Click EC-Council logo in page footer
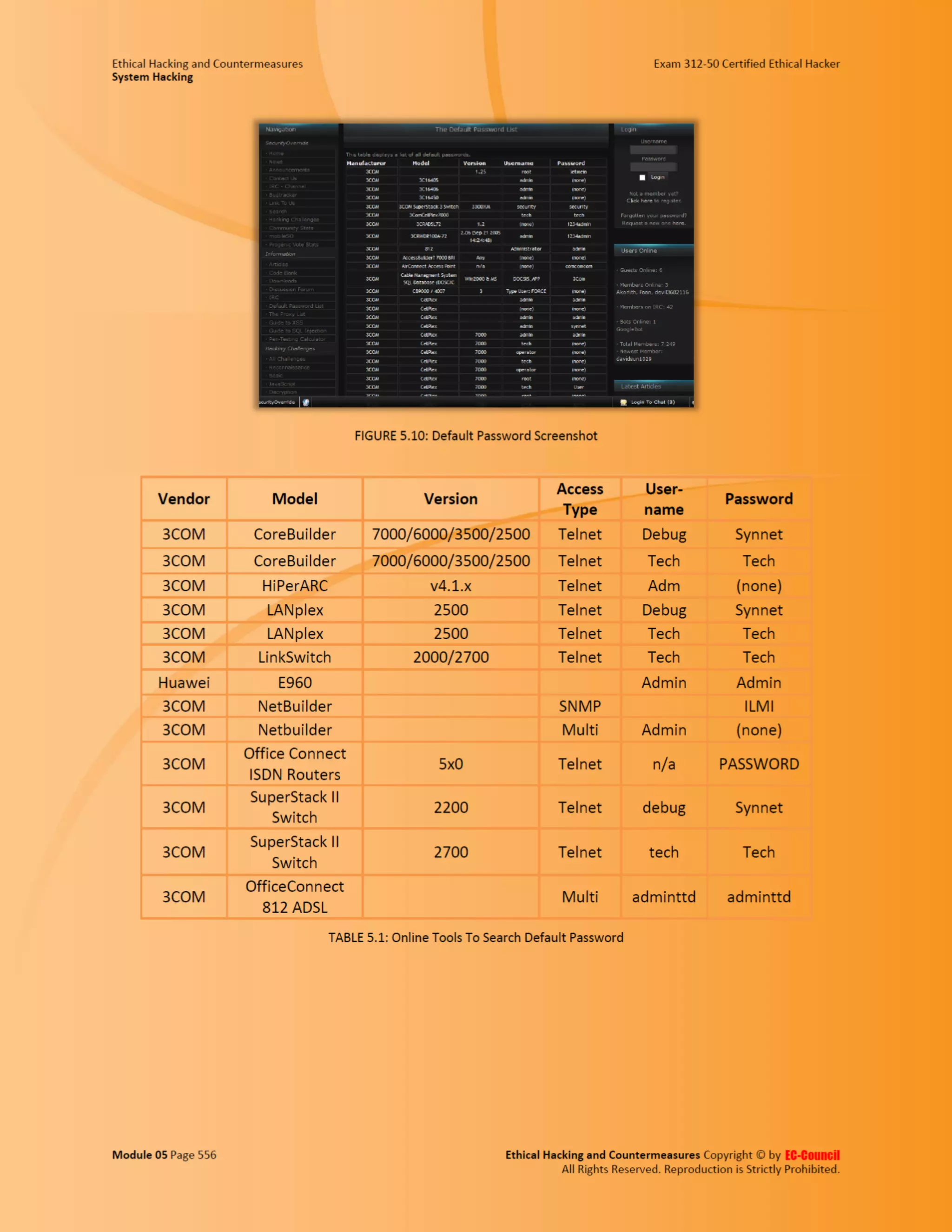This screenshot has width=952, height=1232. (x=812, y=1155)
